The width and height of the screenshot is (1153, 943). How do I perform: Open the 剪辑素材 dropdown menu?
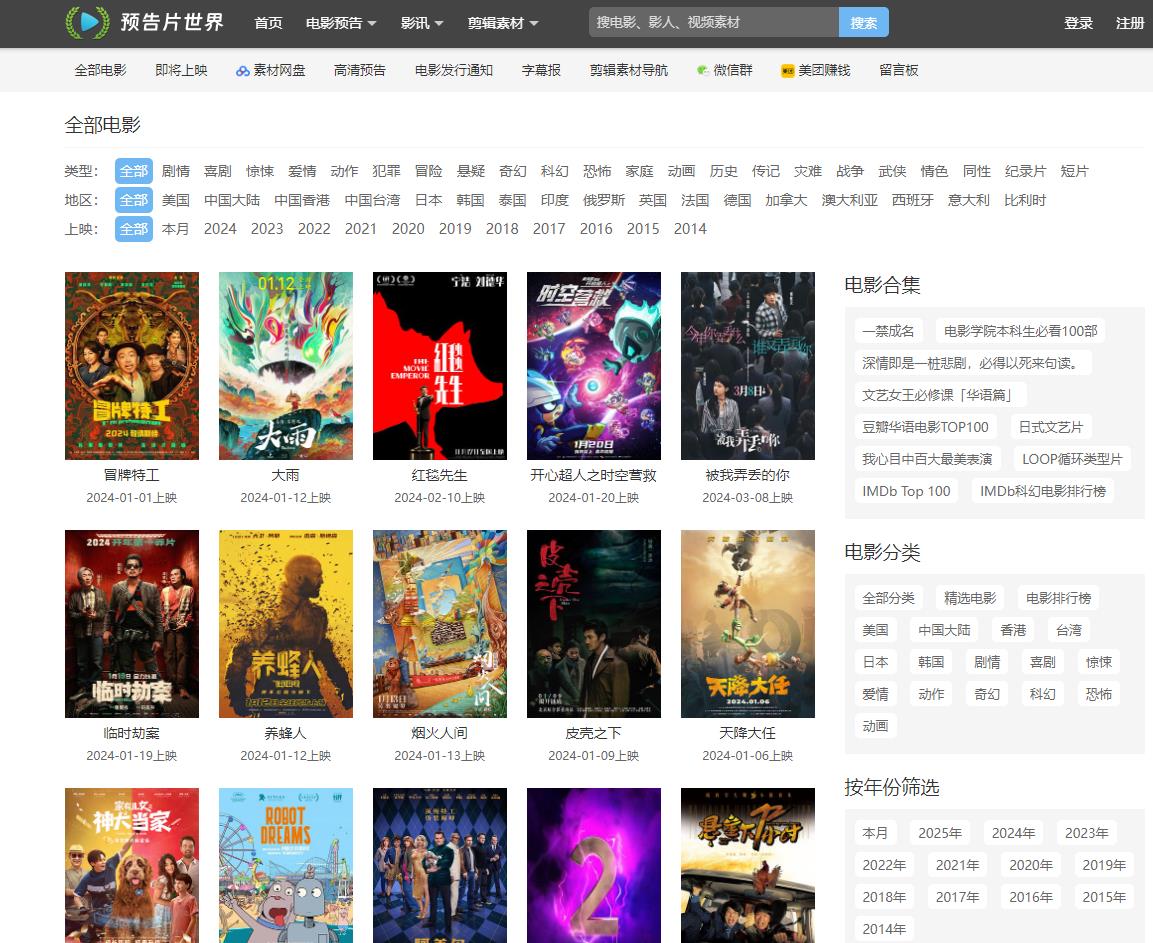[503, 23]
